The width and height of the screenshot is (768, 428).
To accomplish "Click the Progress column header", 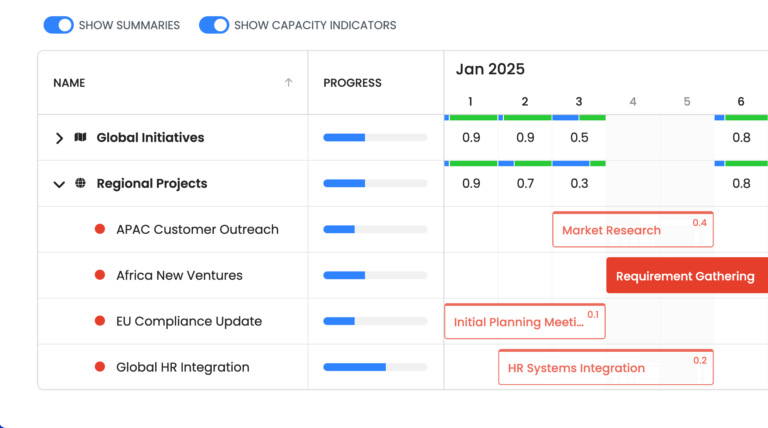I will 352,83.
